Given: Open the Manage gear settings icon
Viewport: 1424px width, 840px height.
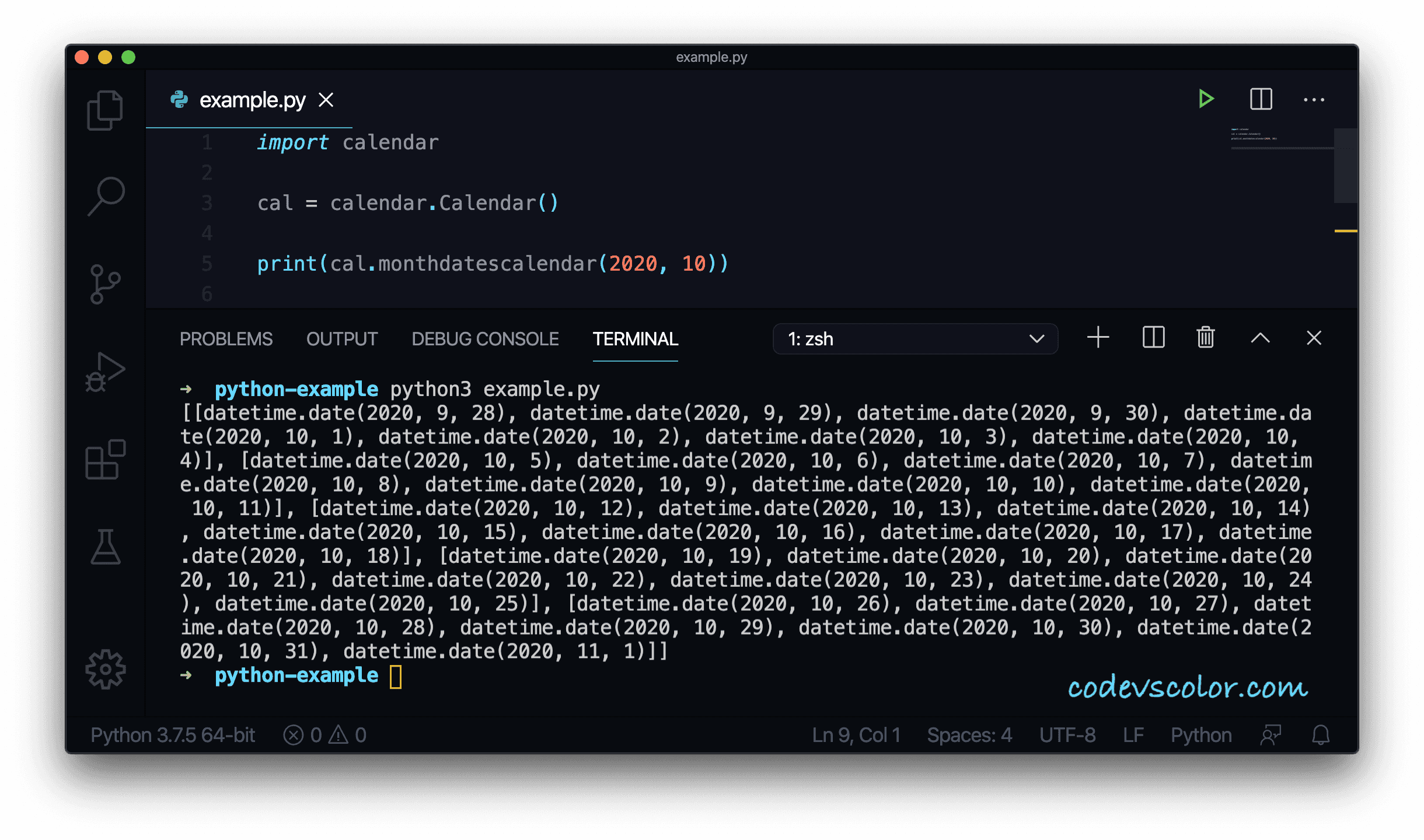Looking at the screenshot, I should [x=106, y=669].
